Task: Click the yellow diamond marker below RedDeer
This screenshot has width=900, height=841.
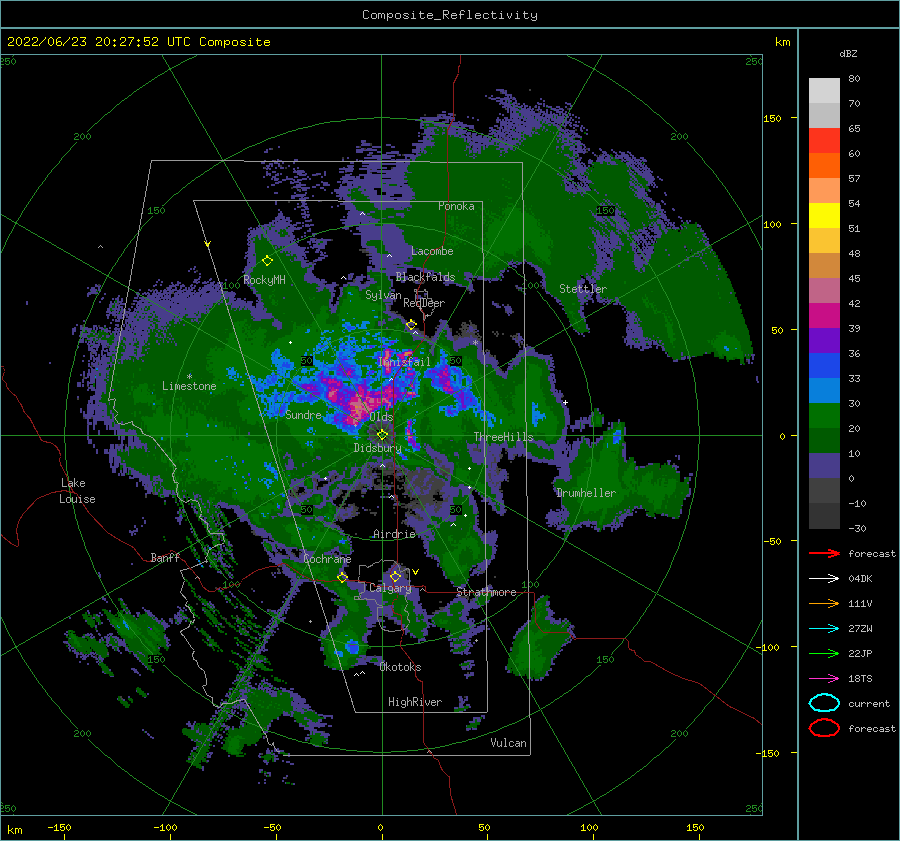Action: click(x=411, y=325)
